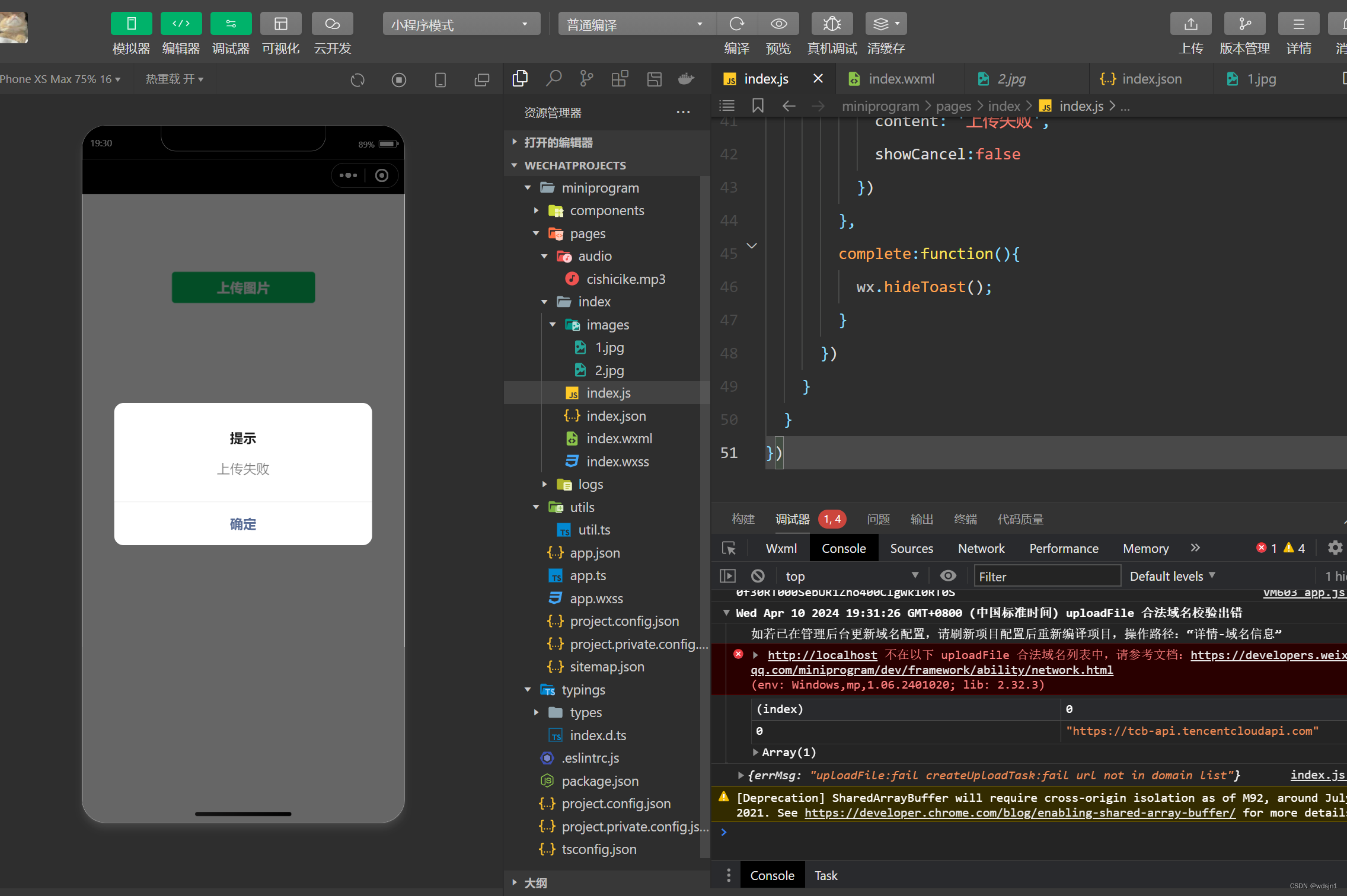Toggle console live expression eye icon
The image size is (1347, 896).
click(948, 576)
